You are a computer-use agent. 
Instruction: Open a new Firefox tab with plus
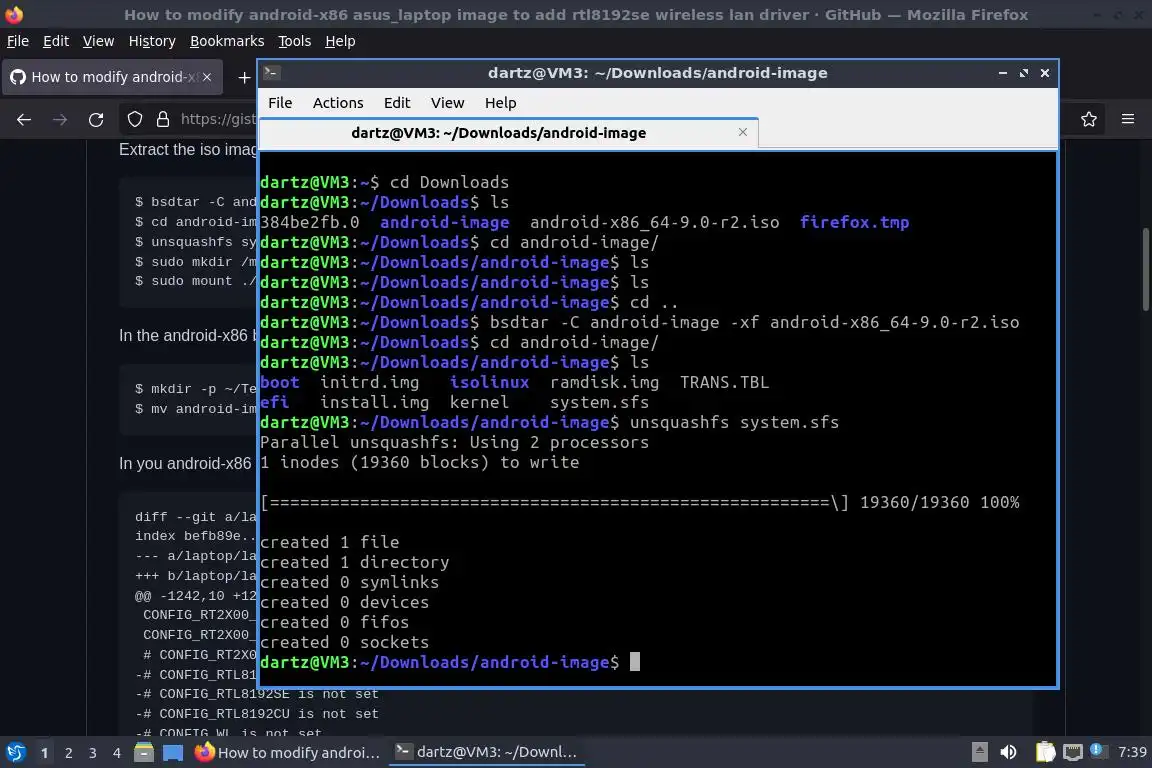pos(244,77)
